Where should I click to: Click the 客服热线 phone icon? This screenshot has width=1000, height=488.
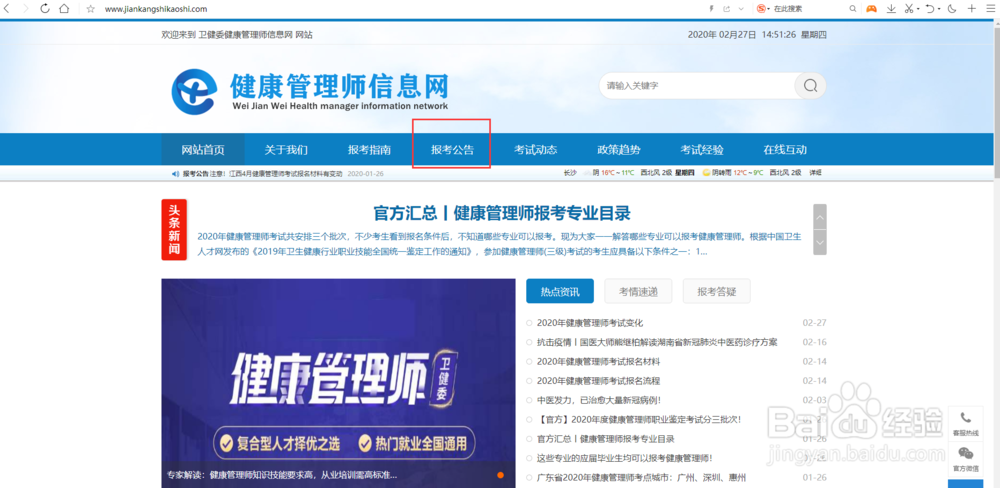(x=966, y=418)
